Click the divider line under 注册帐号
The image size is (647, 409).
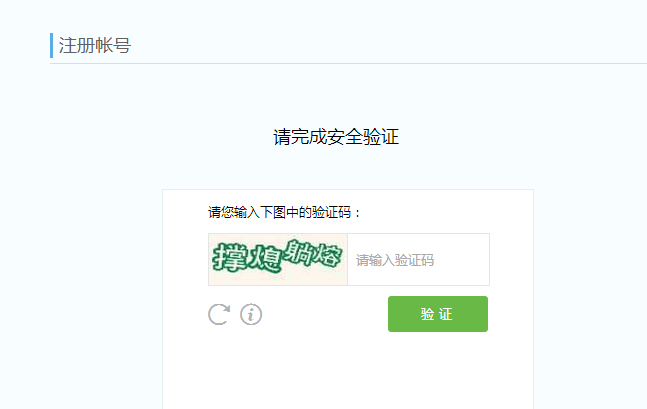pyautogui.click(x=348, y=64)
